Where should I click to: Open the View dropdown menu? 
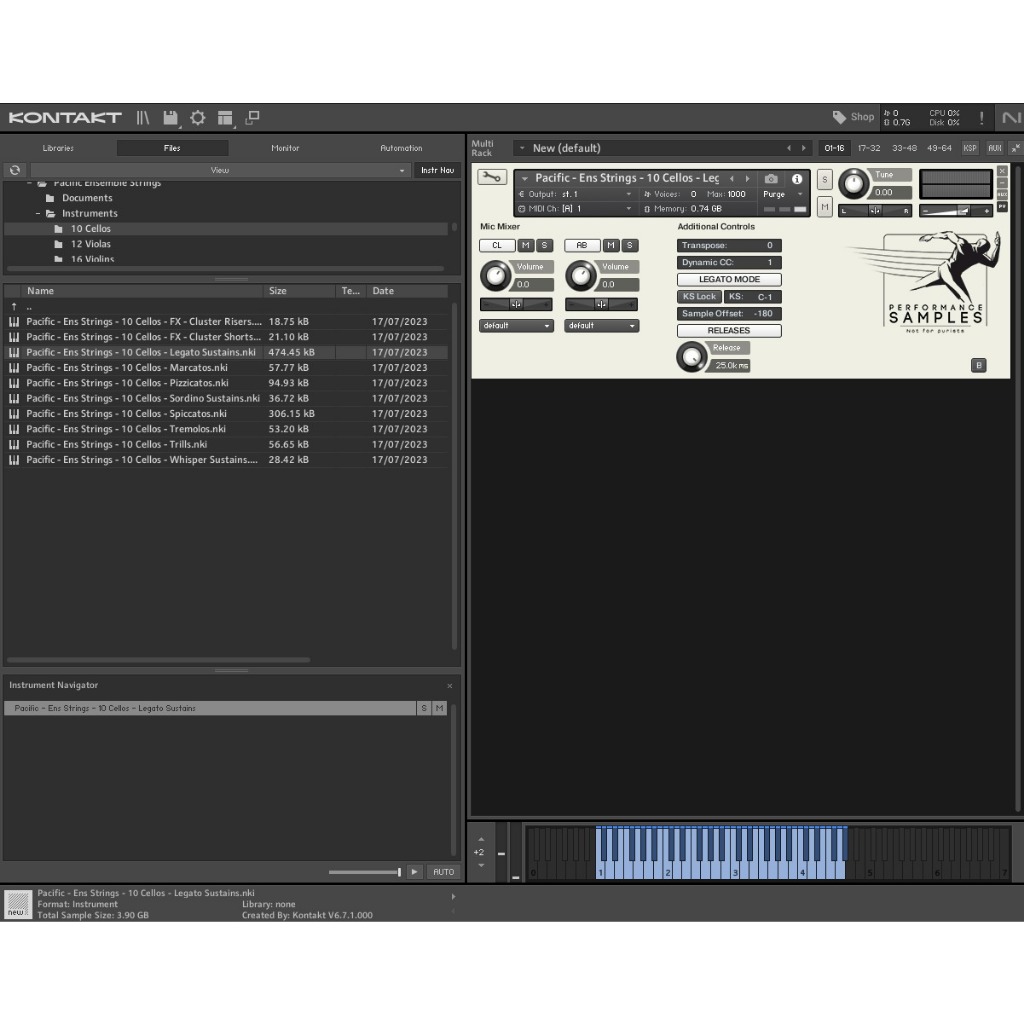(219, 170)
